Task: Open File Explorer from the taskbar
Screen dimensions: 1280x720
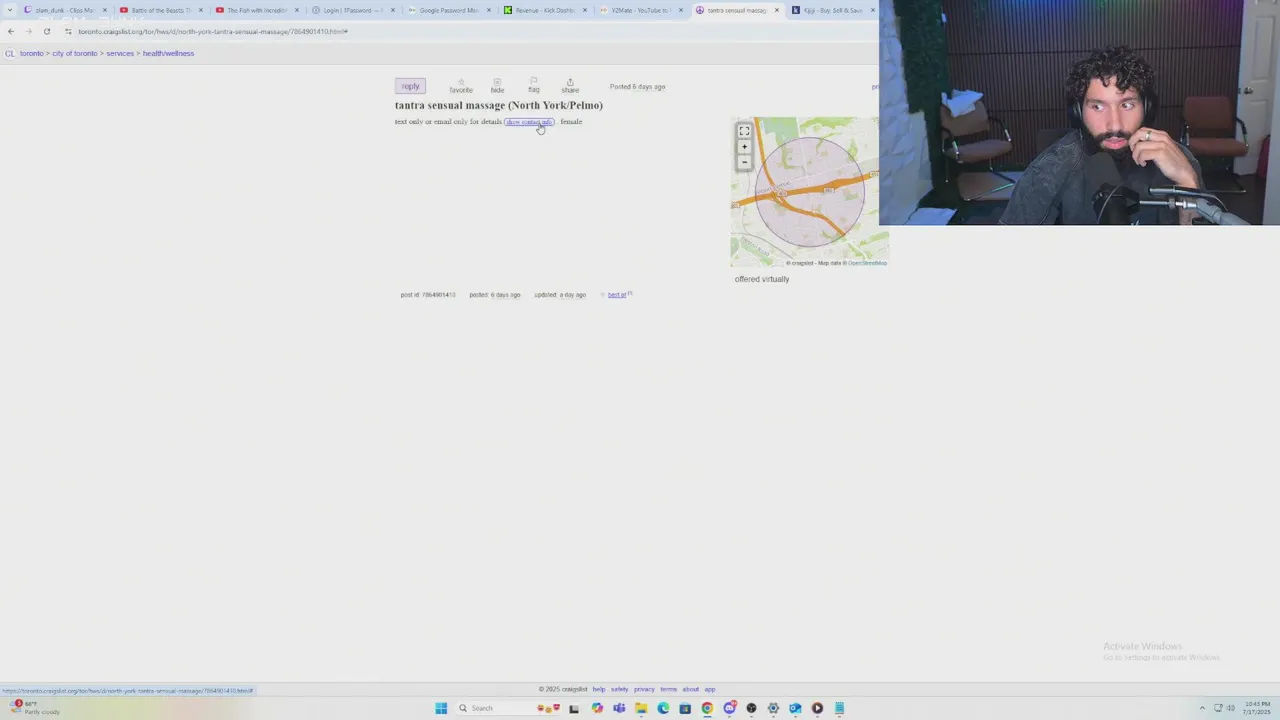Action: coord(641,708)
